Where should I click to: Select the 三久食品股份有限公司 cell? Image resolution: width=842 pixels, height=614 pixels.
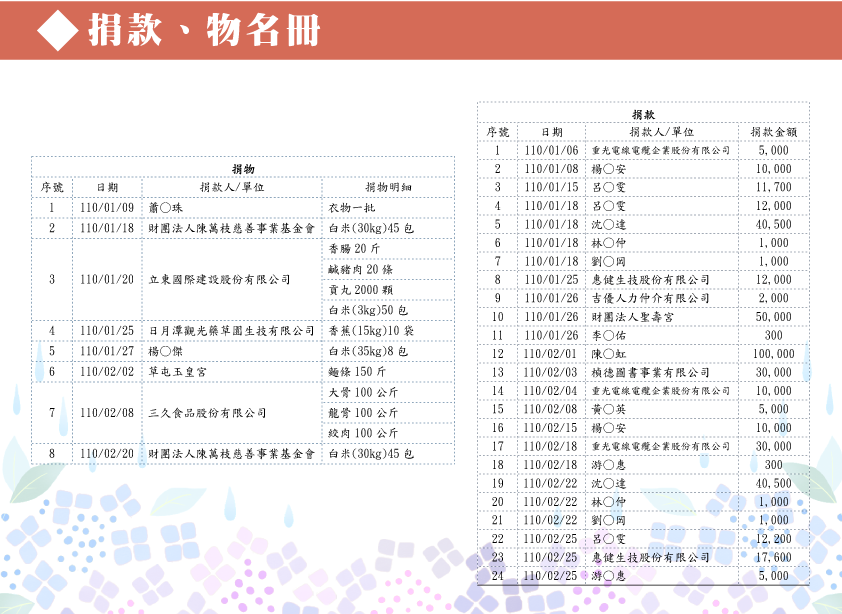[208, 412]
